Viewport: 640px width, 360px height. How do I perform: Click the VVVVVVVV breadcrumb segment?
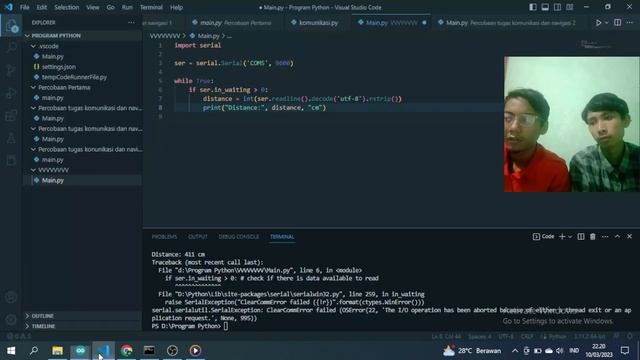click(x=165, y=36)
